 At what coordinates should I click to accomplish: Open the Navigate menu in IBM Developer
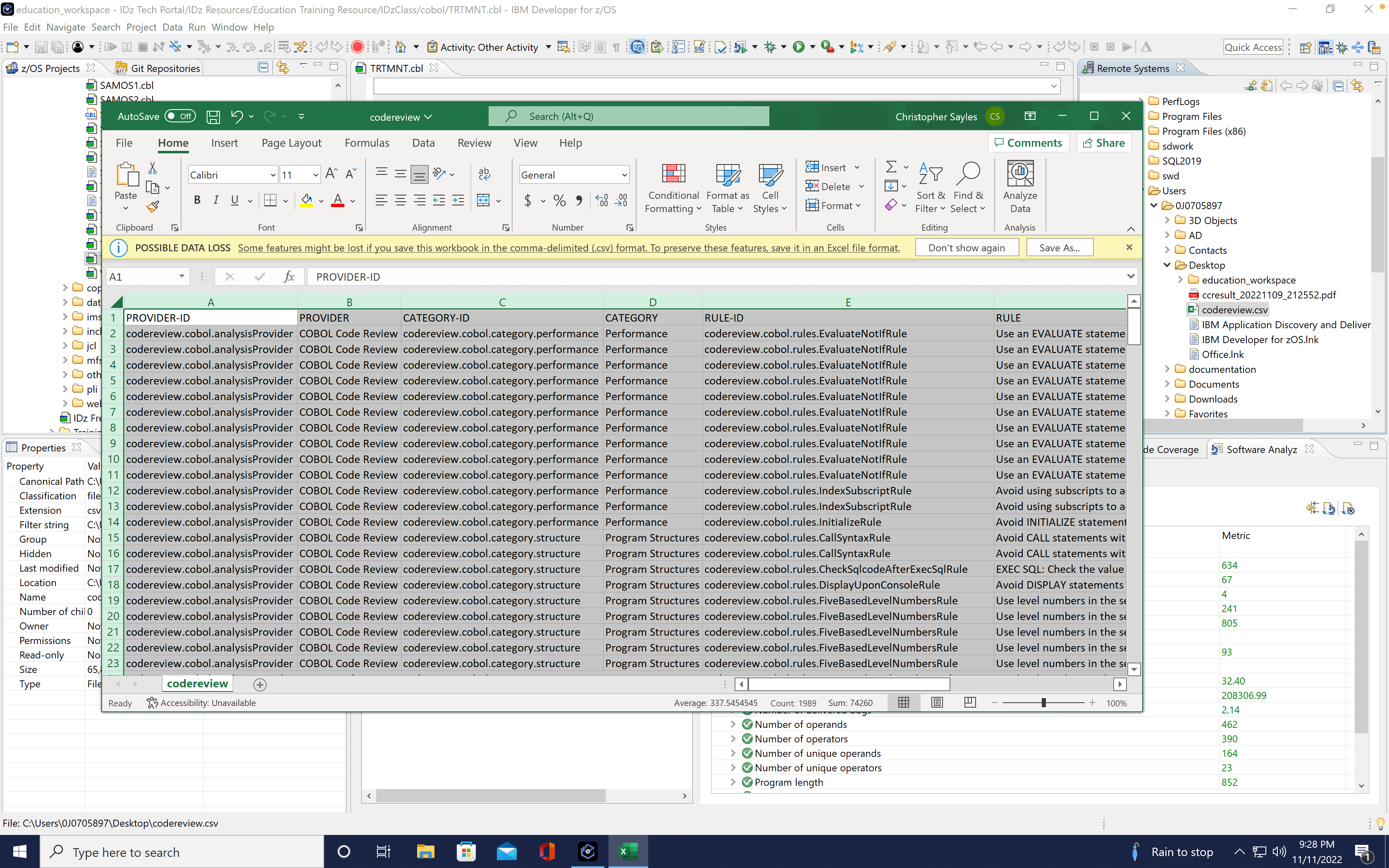coord(65,27)
